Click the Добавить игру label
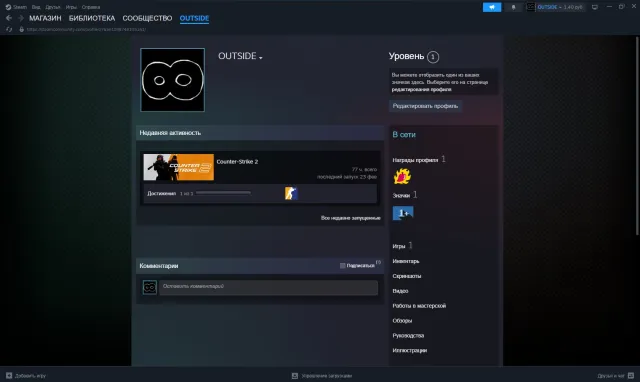Image resolution: width=640 pixels, height=382 pixels. tap(30, 376)
